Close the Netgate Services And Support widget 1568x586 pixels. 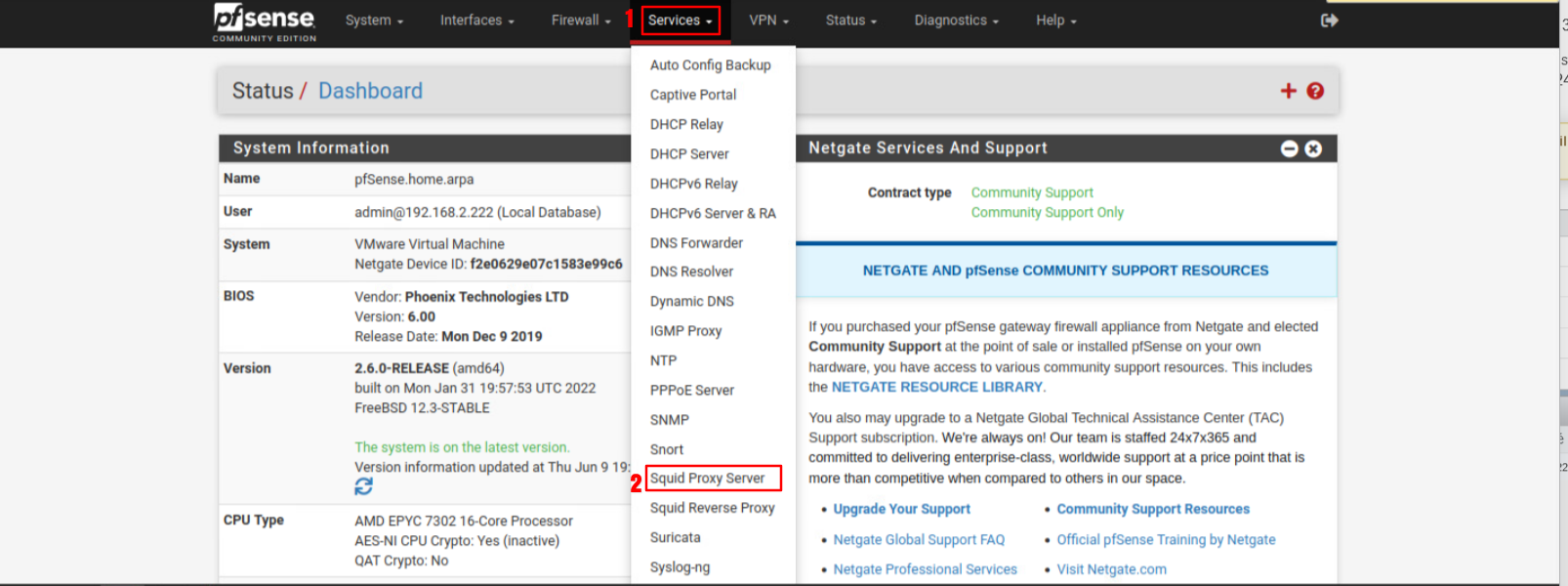(1313, 148)
